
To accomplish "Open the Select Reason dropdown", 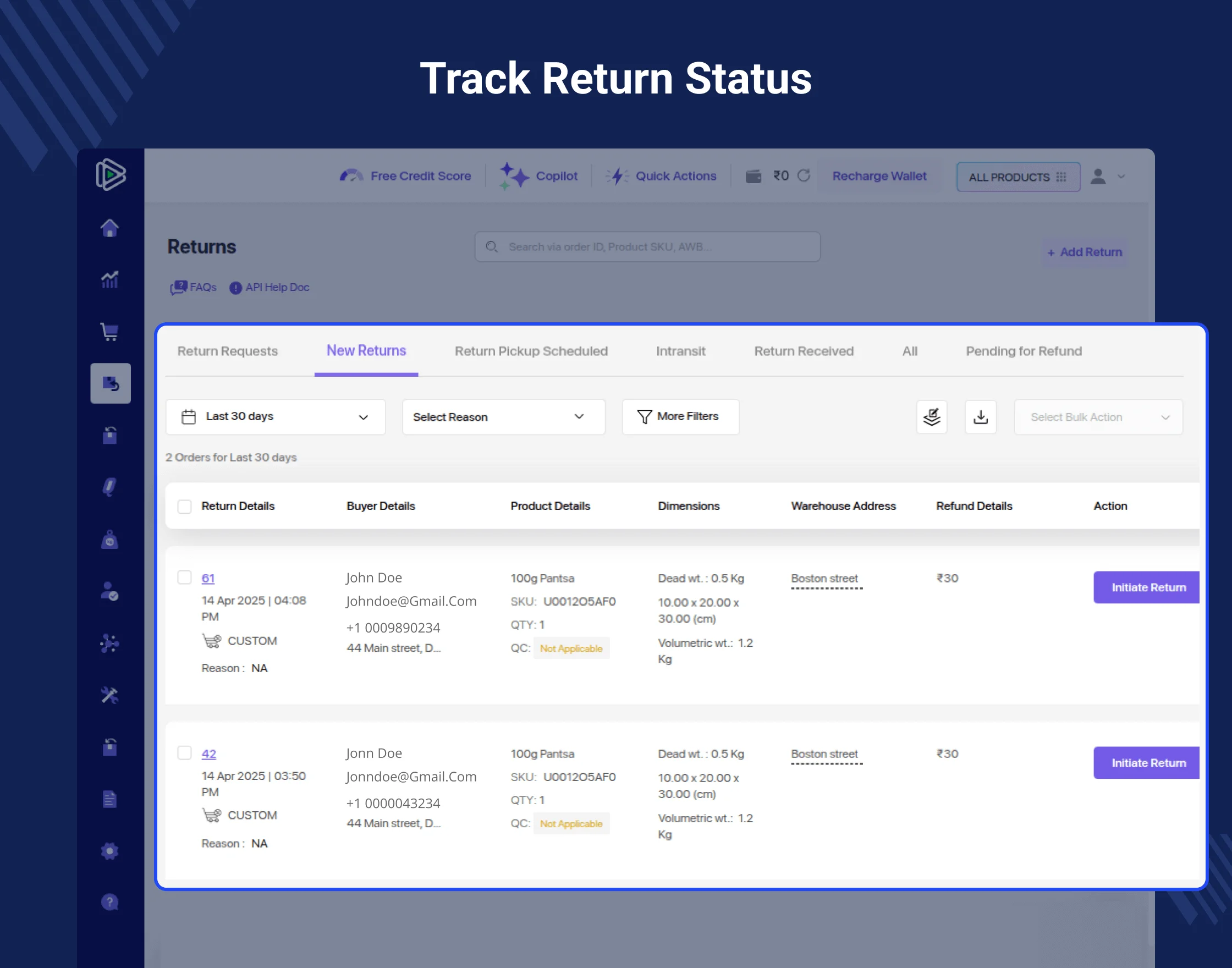I will (x=503, y=417).
